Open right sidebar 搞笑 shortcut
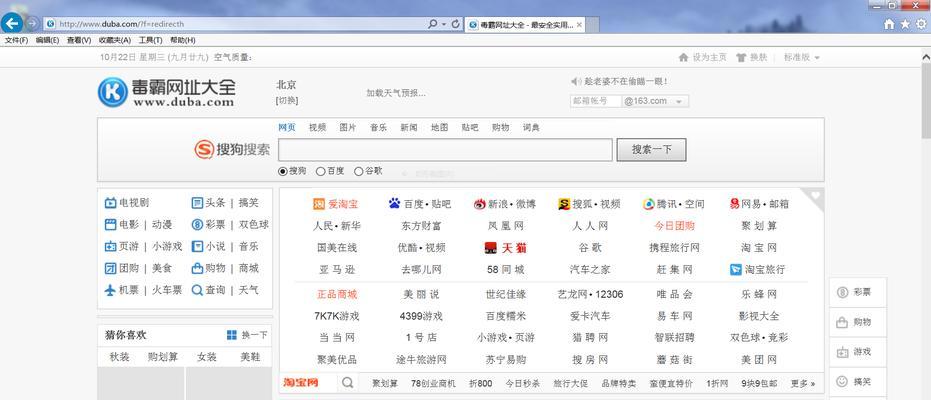 point(857,382)
